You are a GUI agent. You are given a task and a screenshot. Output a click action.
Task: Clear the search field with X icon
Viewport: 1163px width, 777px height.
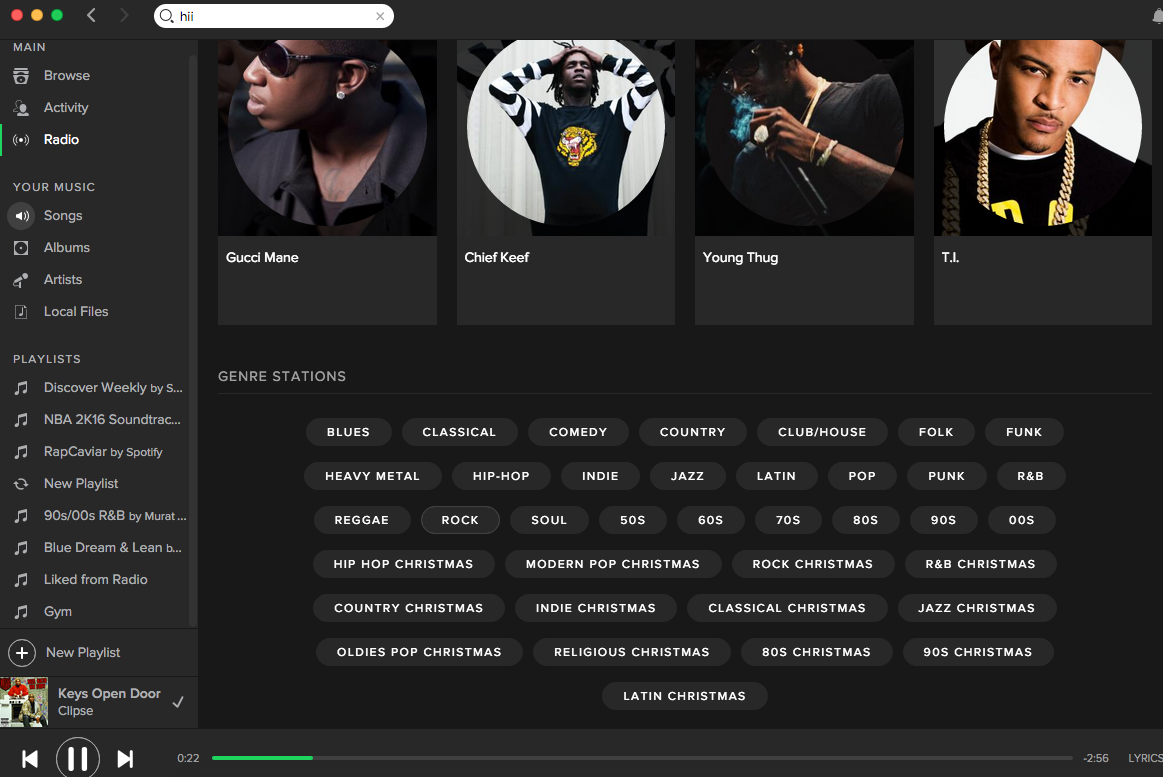pyautogui.click(x=380, y=16)
